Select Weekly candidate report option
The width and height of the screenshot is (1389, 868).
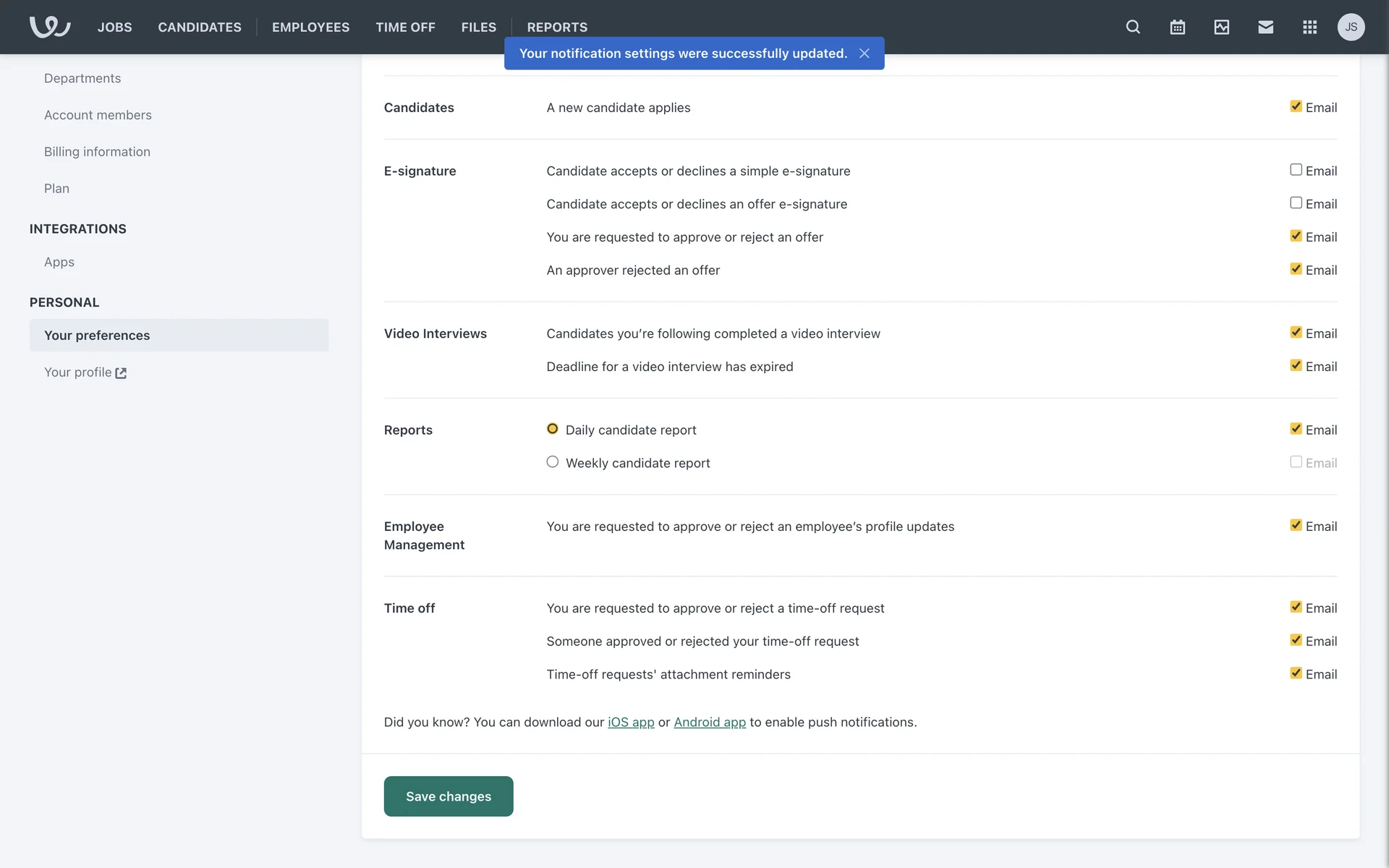coord(553,462)
